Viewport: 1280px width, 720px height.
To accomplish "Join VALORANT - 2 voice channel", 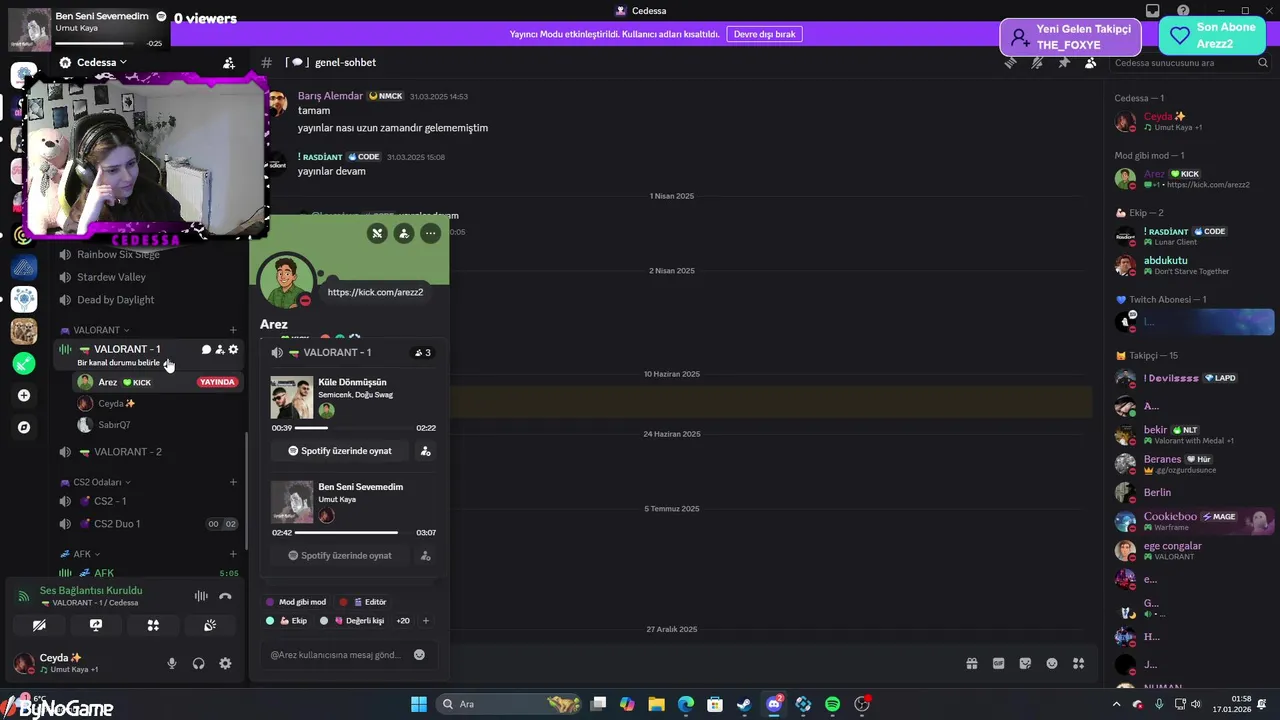I will [x=148, y=452].
